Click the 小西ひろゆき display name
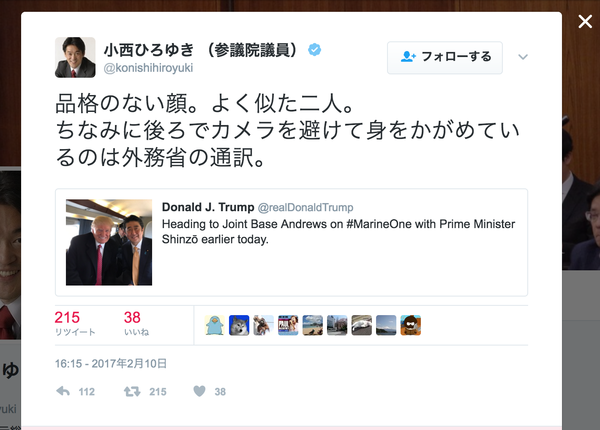Image resolution: width=600 pixels, height=430 pixels. [149, 50]
